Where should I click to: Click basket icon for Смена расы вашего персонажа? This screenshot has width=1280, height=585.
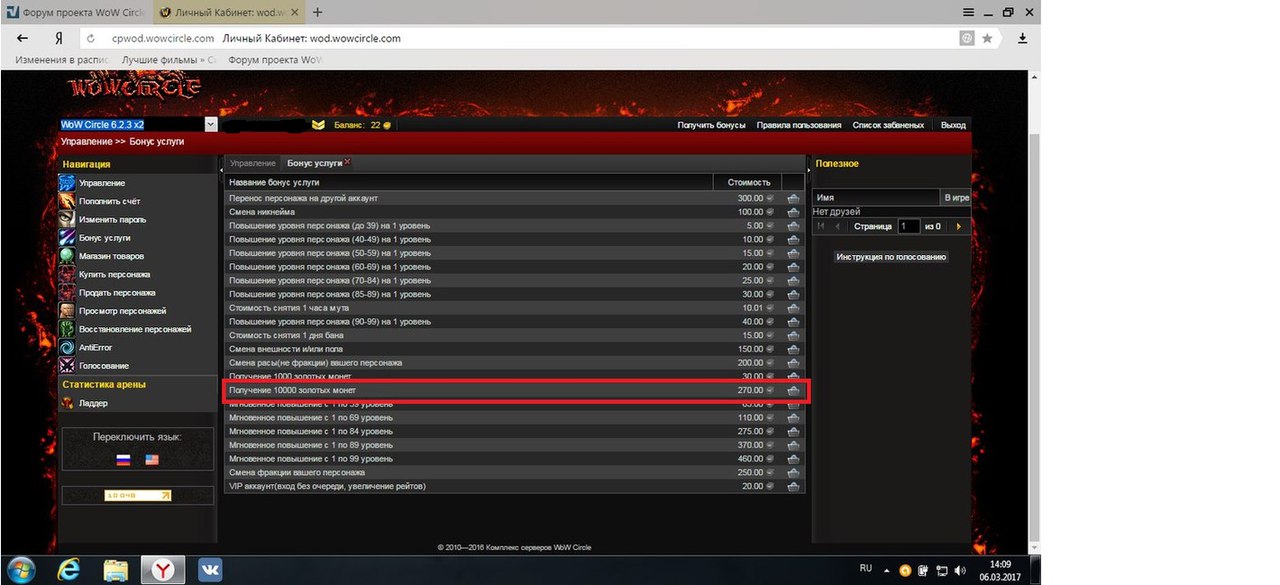tap(793, 363)
